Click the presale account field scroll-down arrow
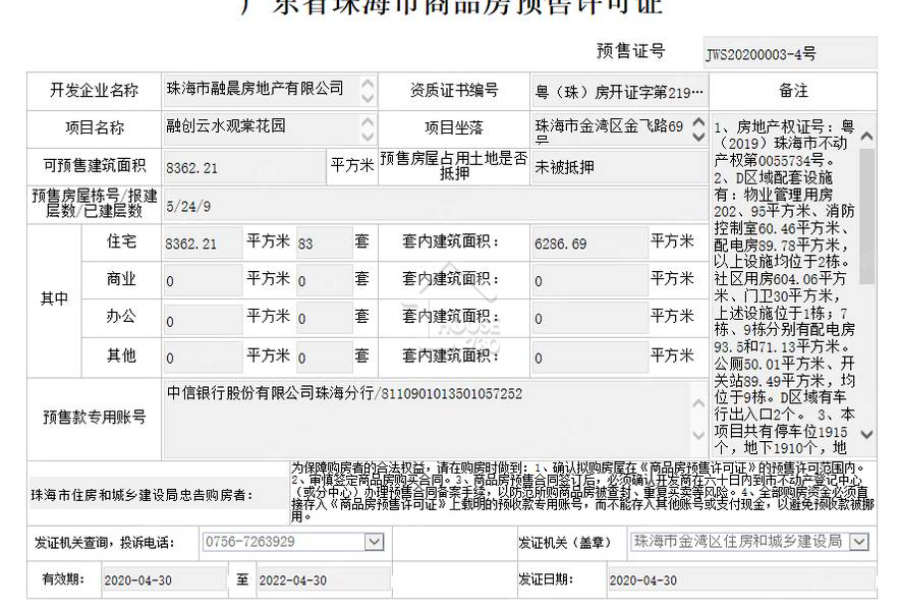Screen dimensions: 900x600 pos(699,435)
